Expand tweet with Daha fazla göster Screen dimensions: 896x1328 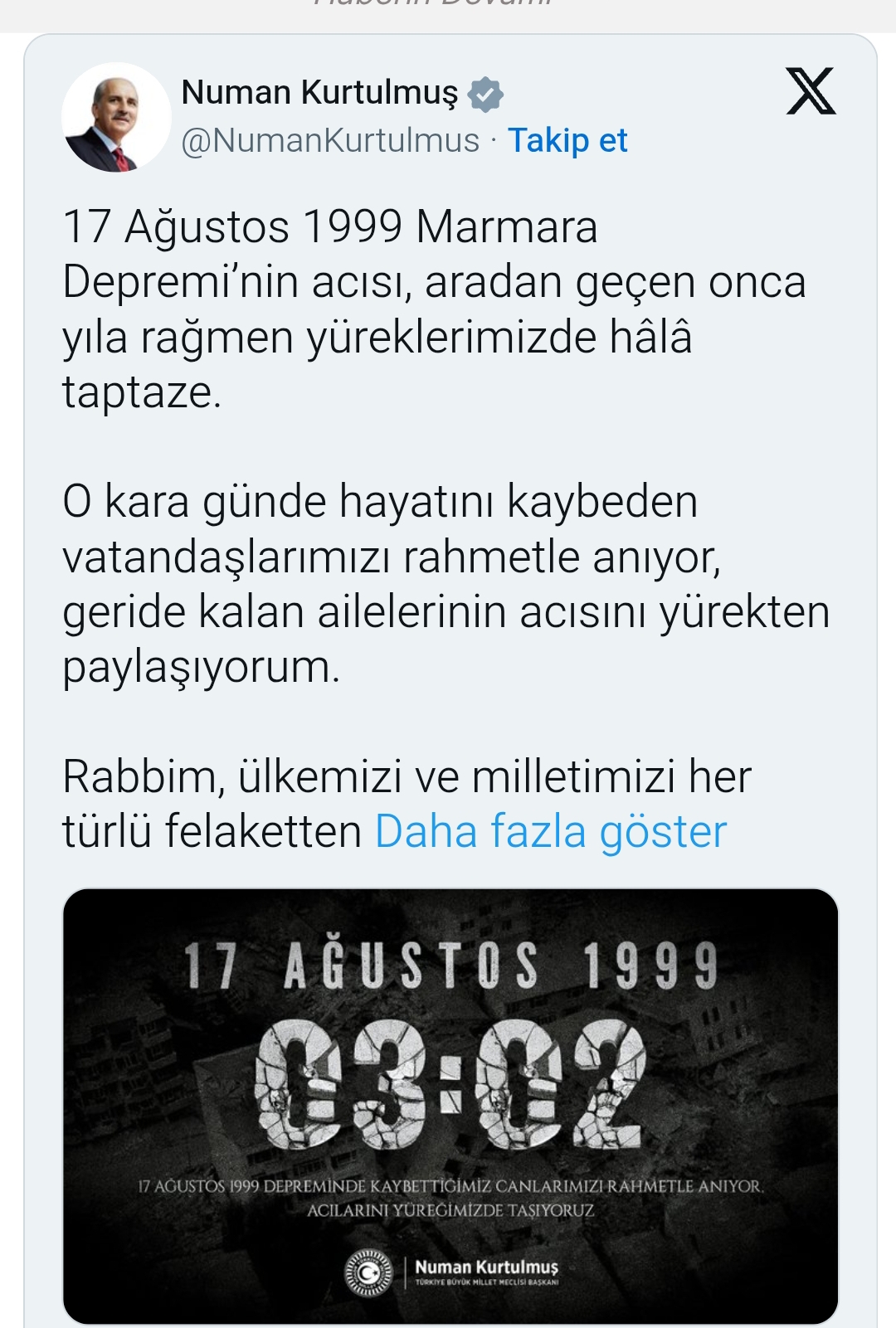[551, 832]
